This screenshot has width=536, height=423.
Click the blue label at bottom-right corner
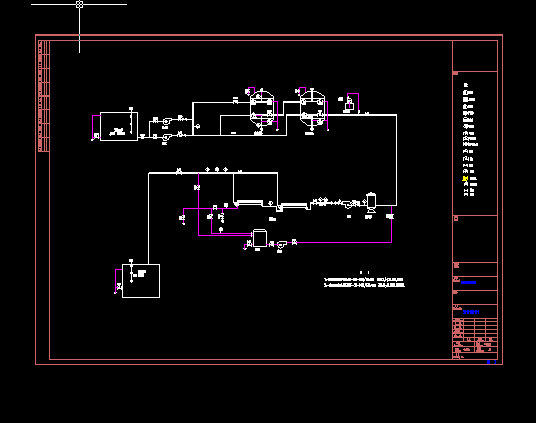(492, 362)
